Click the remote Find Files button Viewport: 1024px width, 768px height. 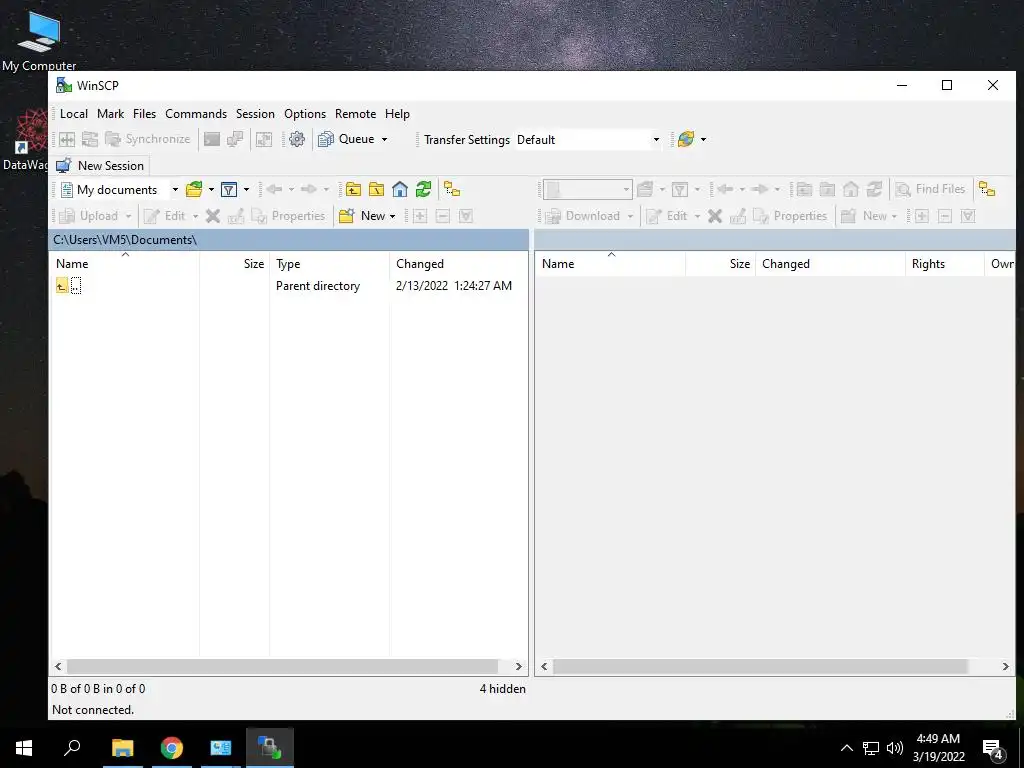[930, 189]
